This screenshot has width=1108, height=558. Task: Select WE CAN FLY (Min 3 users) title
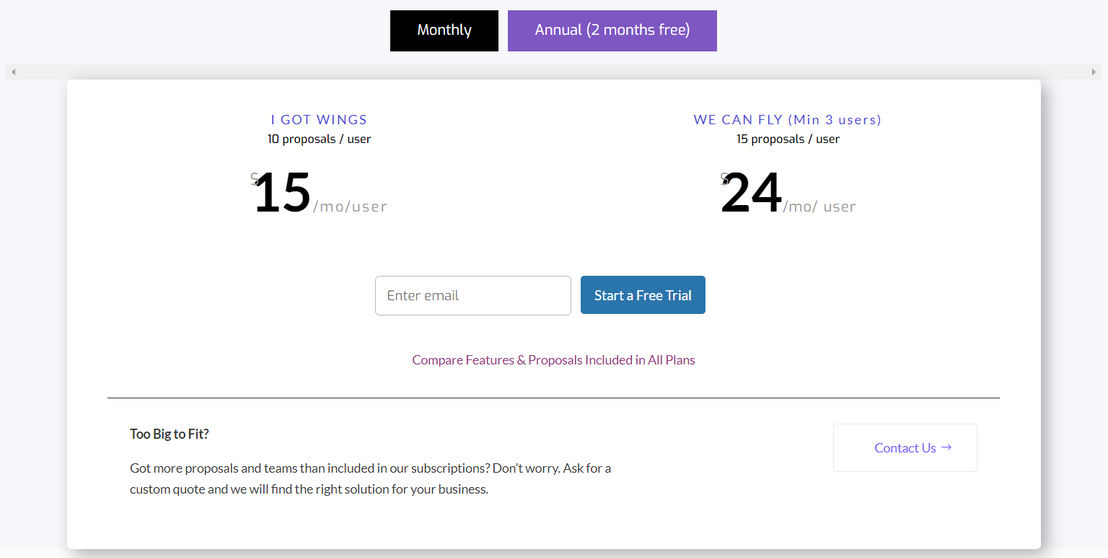[787, 119]
